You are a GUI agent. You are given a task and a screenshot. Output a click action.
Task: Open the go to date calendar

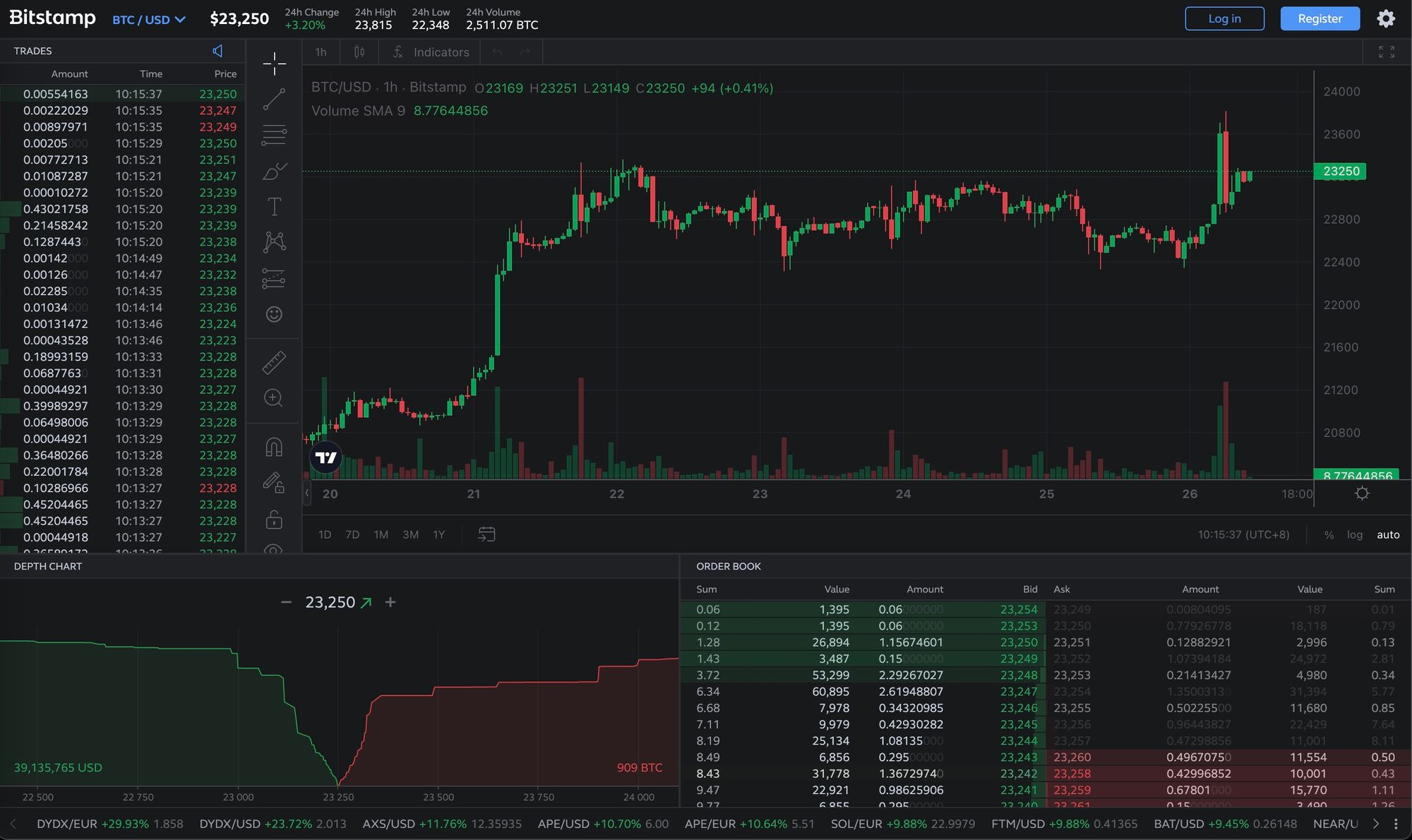click(x=486, y=534)
